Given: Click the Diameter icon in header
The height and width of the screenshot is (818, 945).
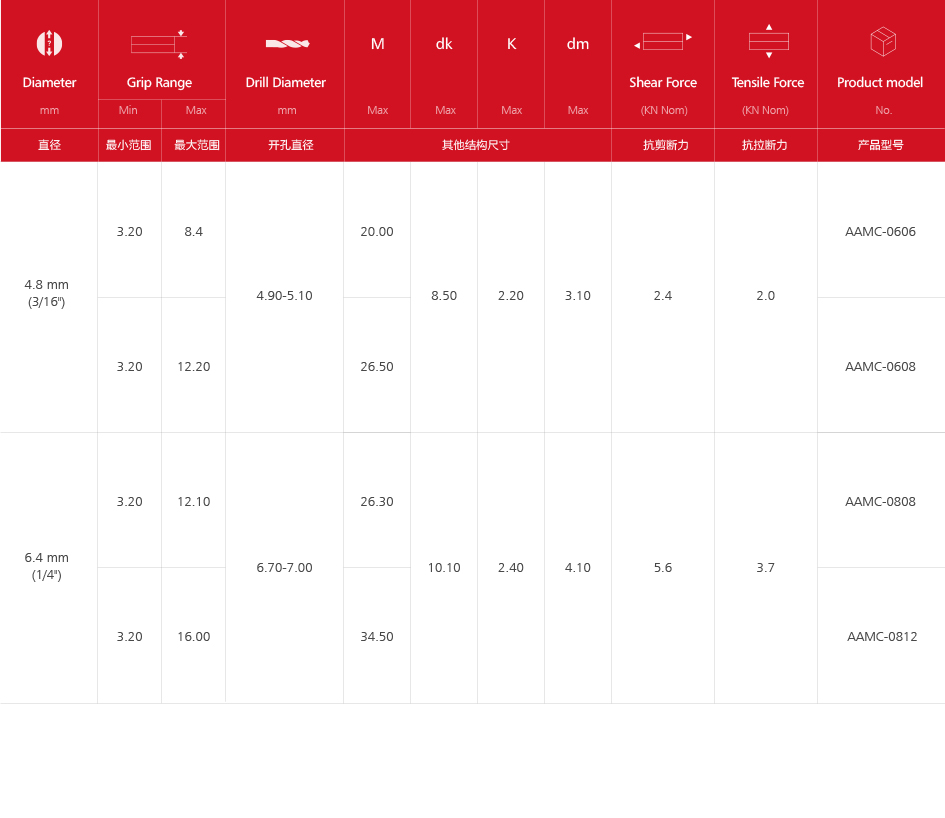Looking at the screenshot, I should [49, 43].
